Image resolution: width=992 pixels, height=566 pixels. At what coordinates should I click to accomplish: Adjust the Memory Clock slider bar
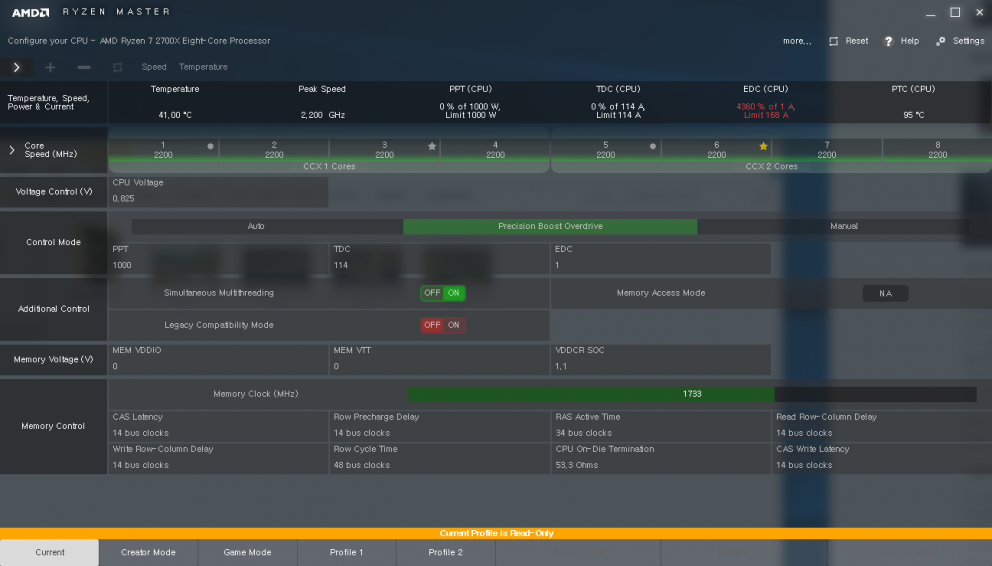pos(691,394)
